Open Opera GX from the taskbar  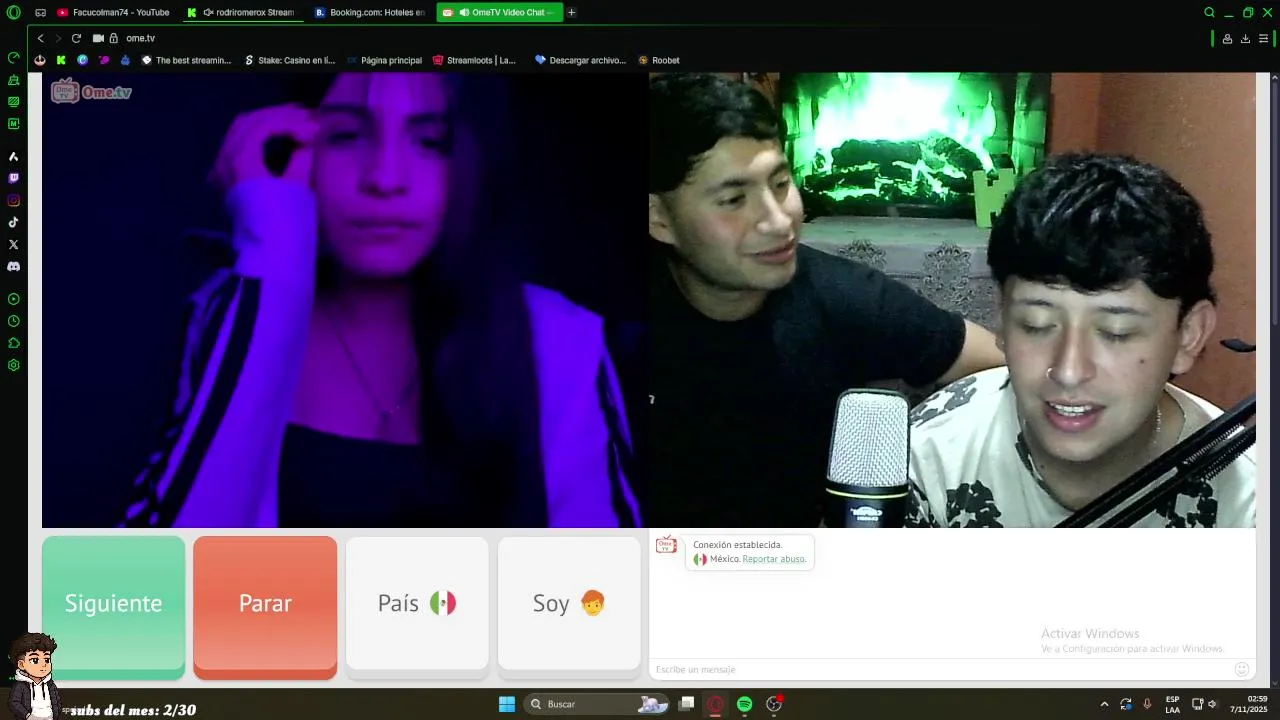tap(715, 704)
